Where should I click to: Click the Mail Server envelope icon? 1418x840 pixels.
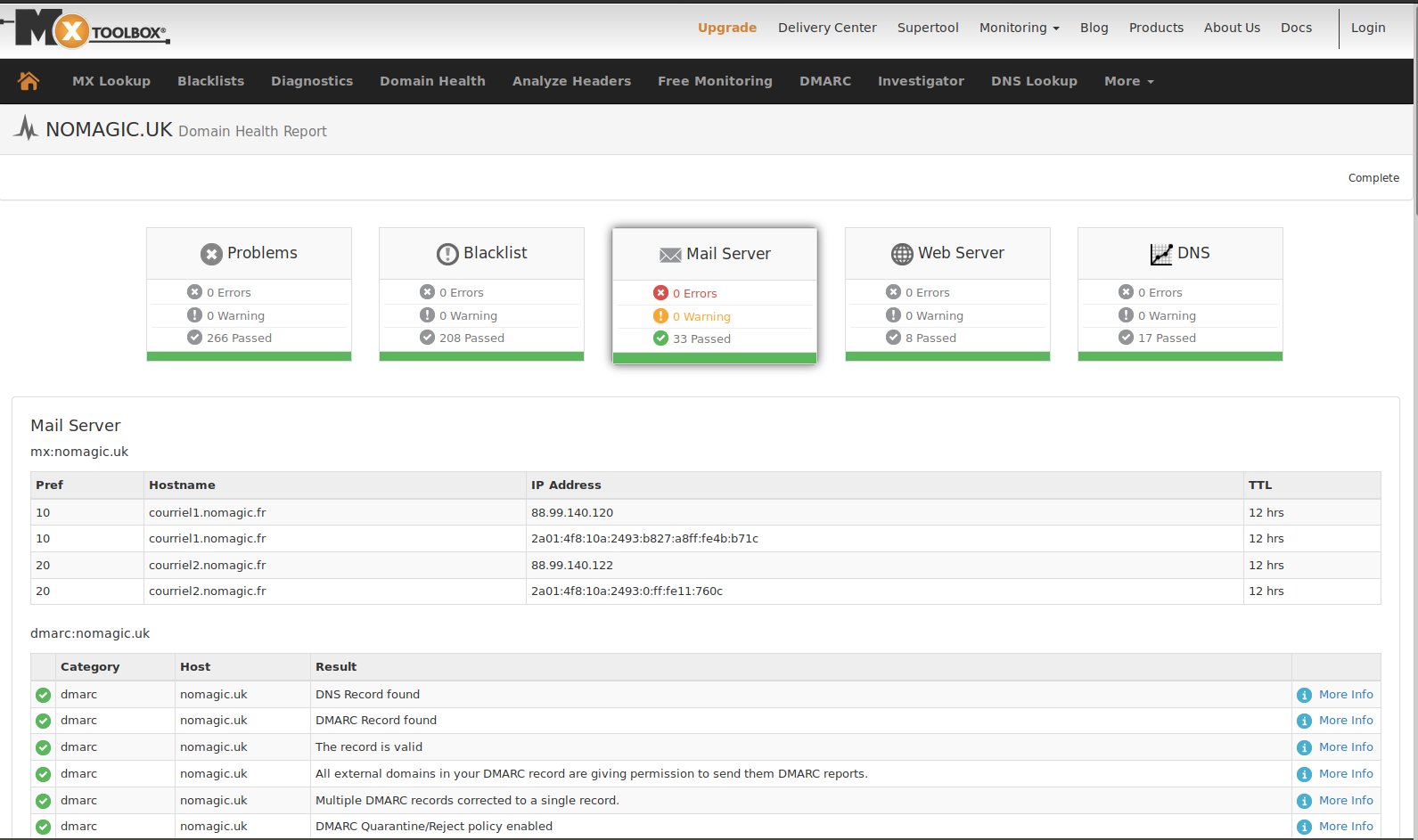(x=670, y=255)
